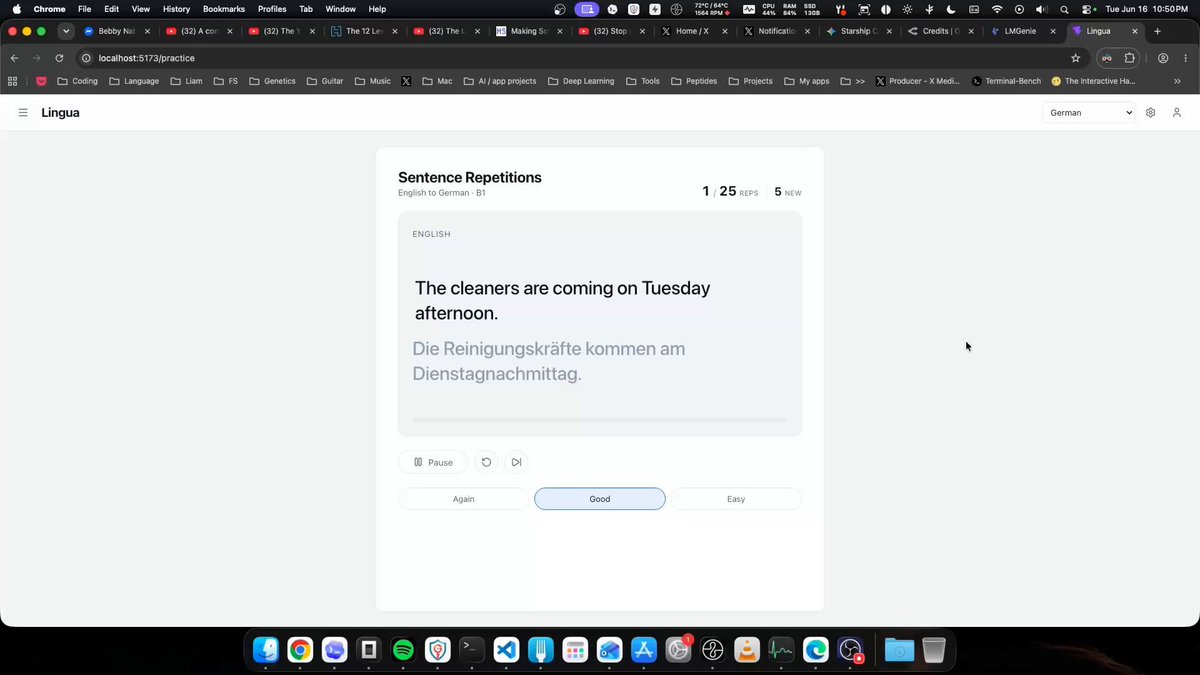1200x675 pixels.
Task: Open the Pocket bookmark icon
Action: tap(41, 81)
